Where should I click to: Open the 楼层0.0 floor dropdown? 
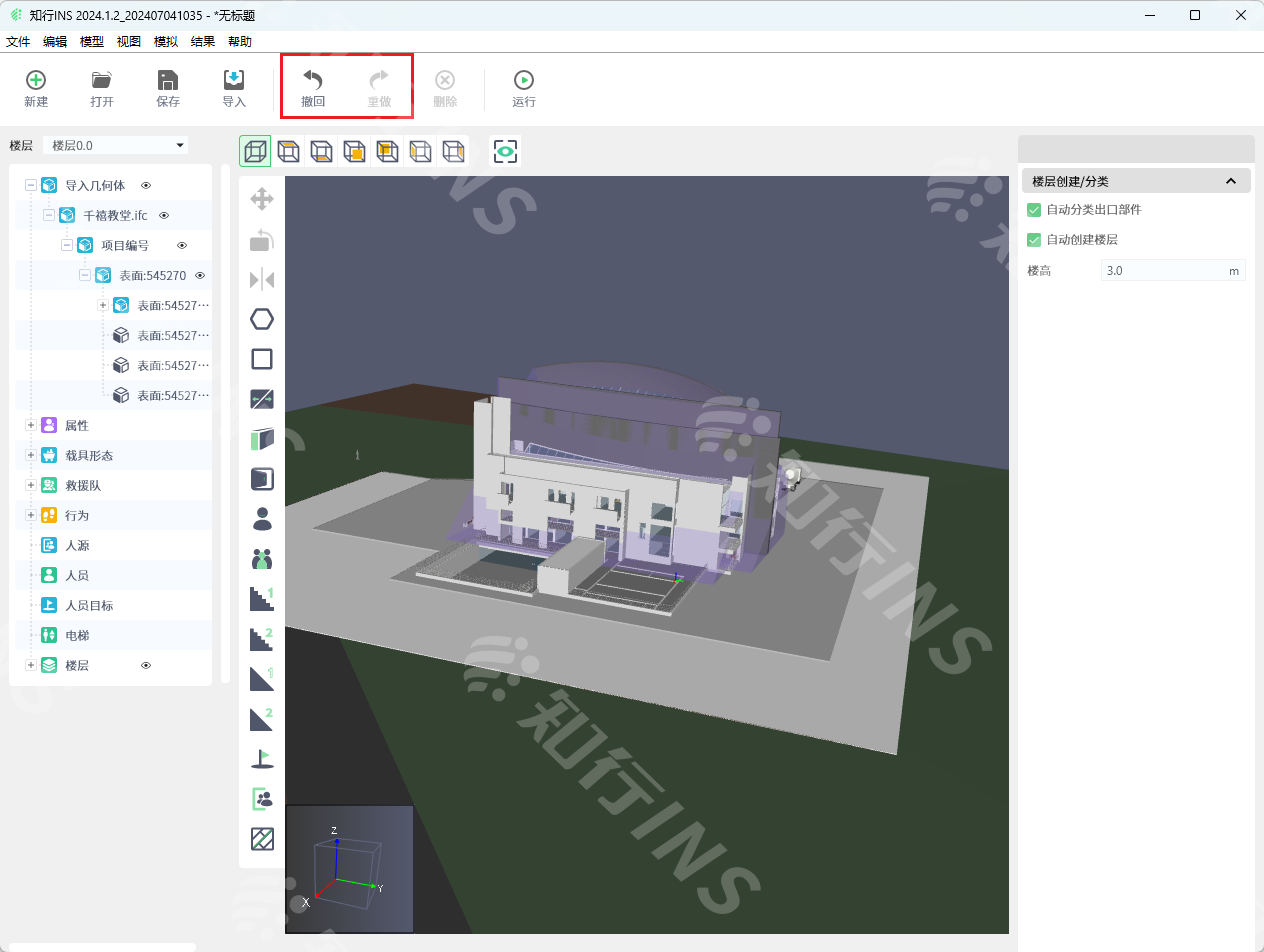click(116, 145)
